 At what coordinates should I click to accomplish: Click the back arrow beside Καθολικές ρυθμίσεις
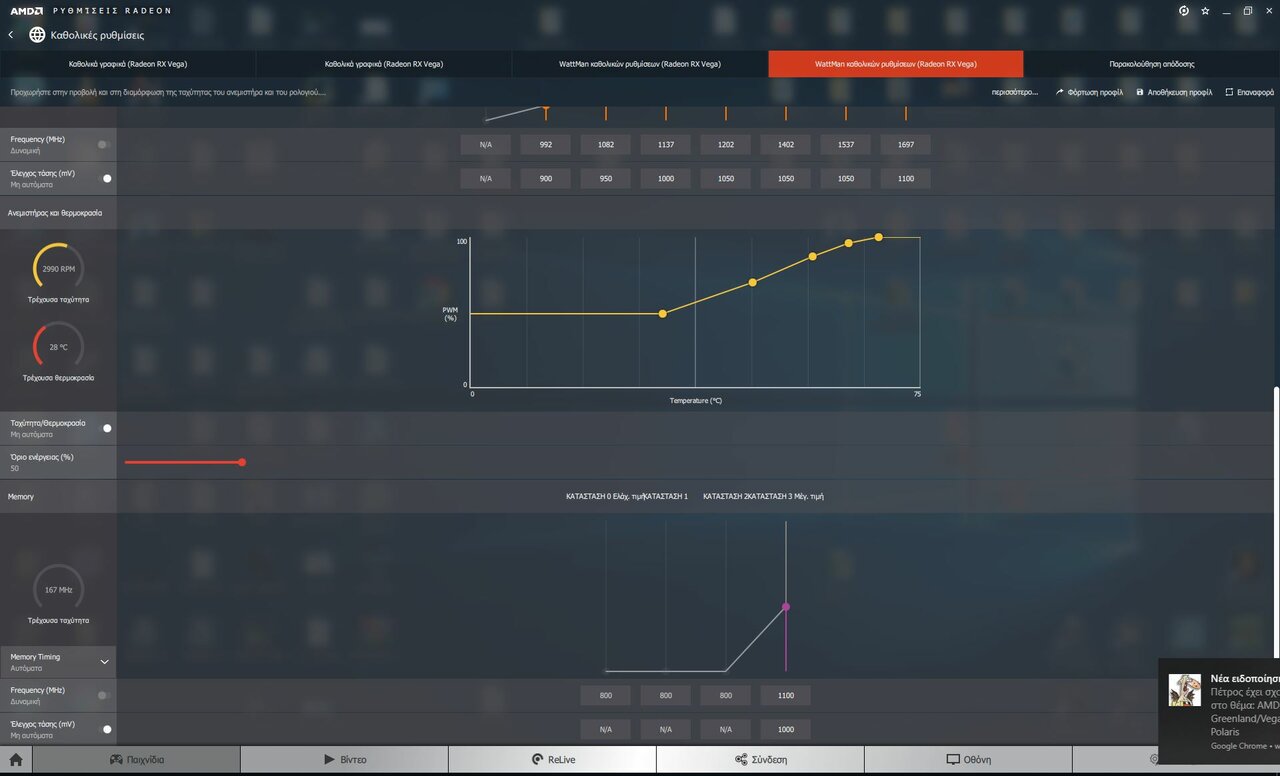pos(11,35)
